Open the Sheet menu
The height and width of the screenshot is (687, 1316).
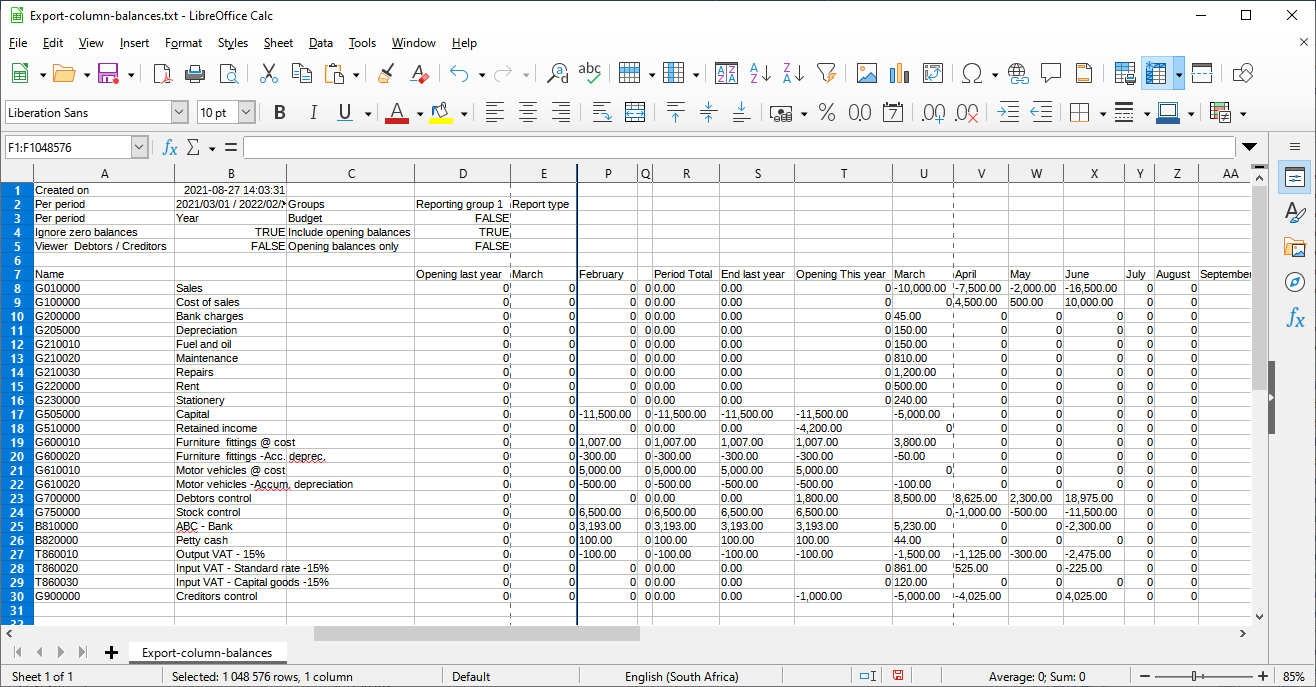pos(278,43)
